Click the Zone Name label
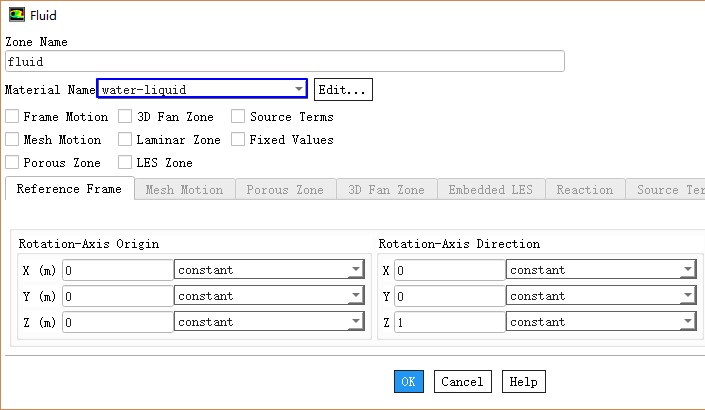 pos(36,42)
